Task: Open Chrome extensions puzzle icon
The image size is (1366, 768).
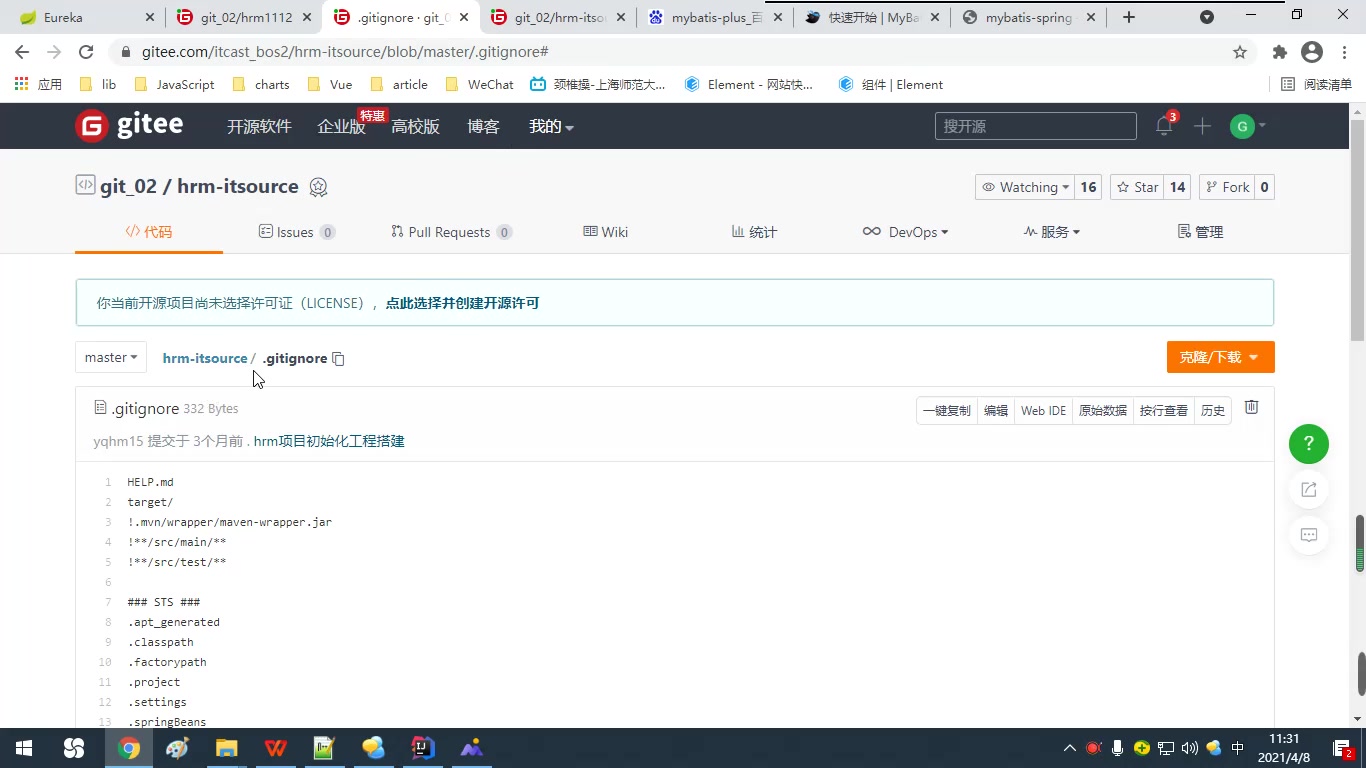Action: [x=1279, y=52]
